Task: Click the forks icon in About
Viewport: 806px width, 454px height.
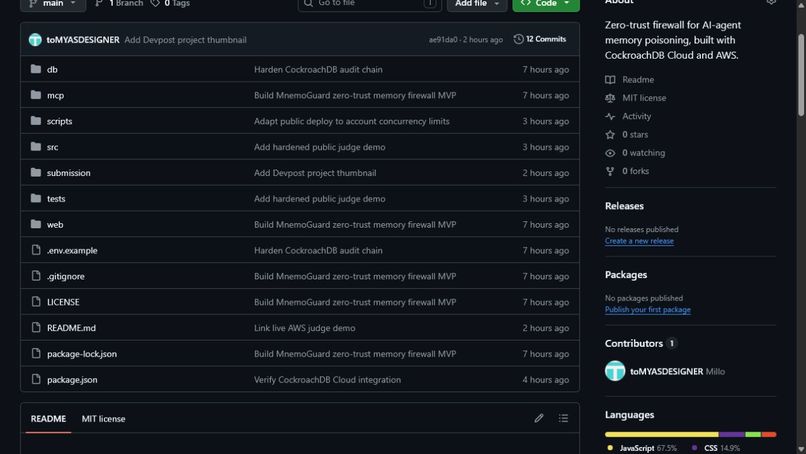Action: point(610,171)
